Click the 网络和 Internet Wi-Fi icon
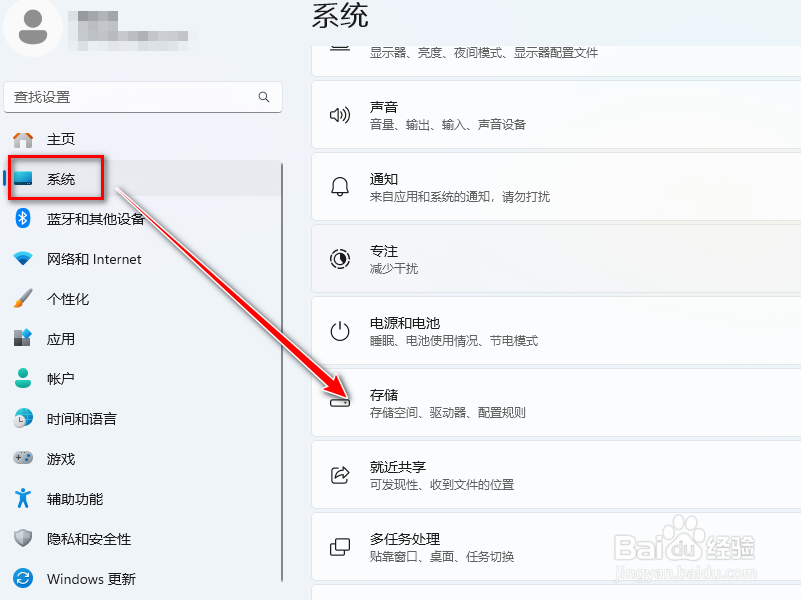The height and width of the screenshot is (600, 801). [25, 258]
